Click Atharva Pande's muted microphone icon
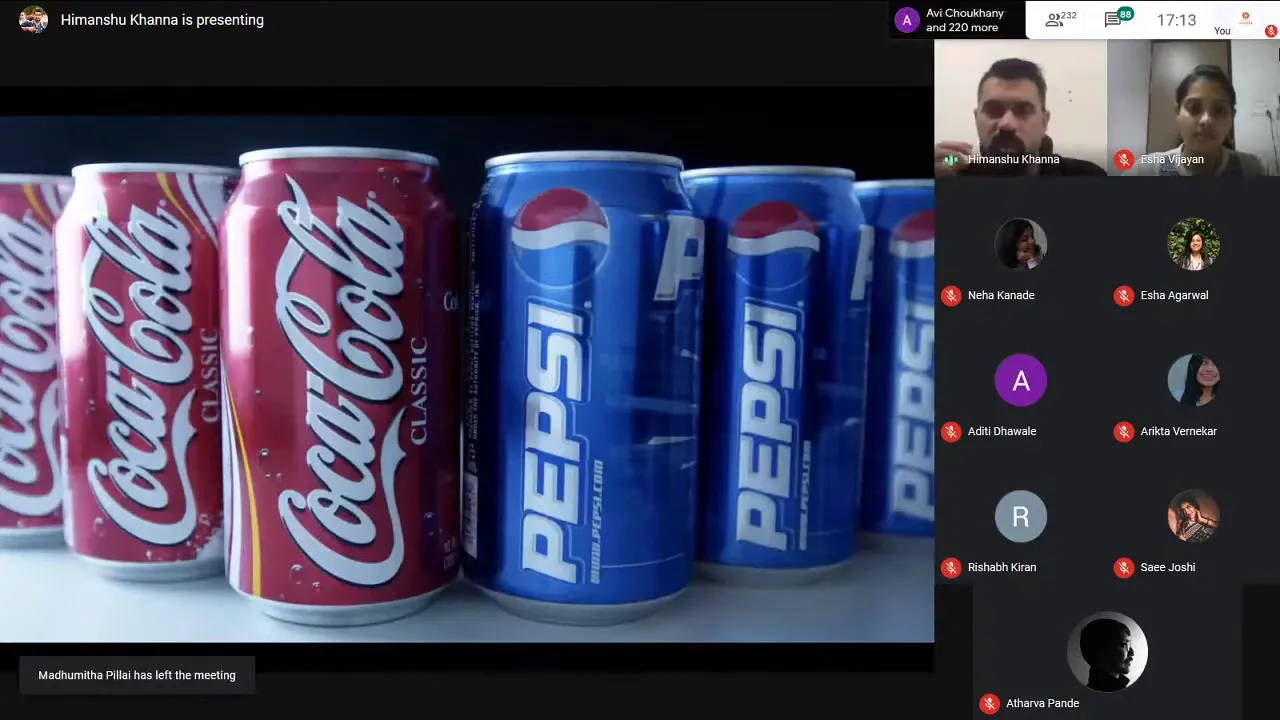 coord(990,703)
